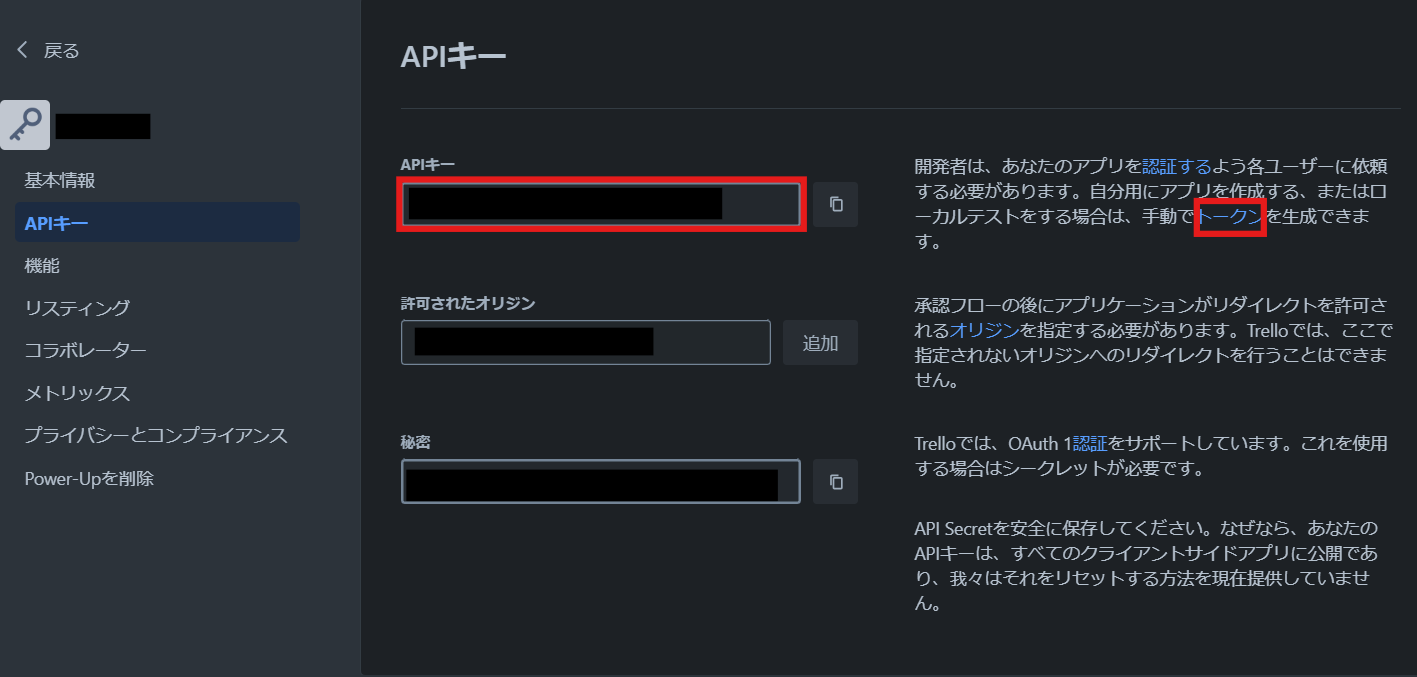
Task: Open 基本情報 in the sidebar
Action: [60, 181]
